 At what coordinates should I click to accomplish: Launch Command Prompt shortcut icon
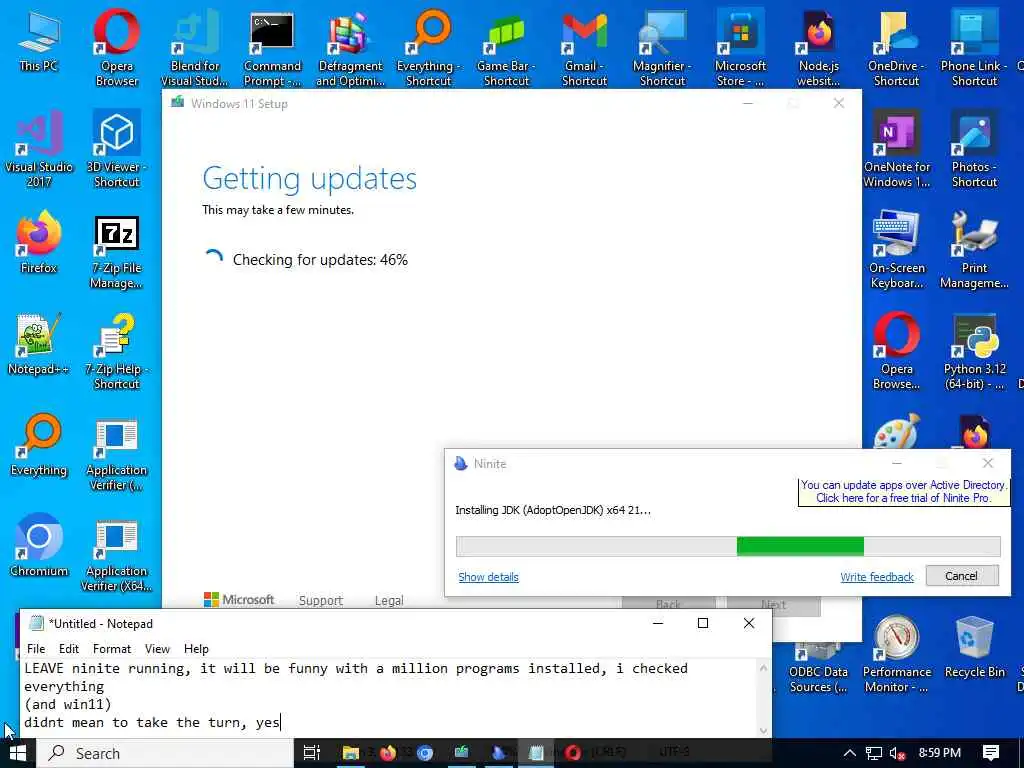click(272, 48)
